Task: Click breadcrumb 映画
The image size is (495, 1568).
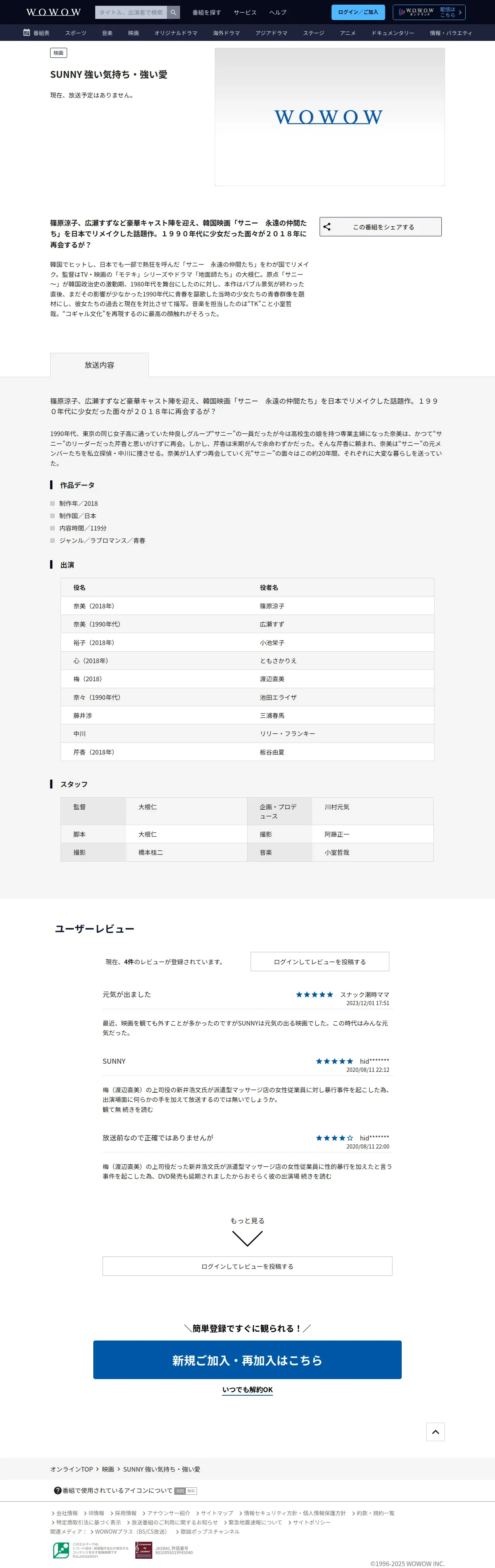Action: (x=108, y=1469)
